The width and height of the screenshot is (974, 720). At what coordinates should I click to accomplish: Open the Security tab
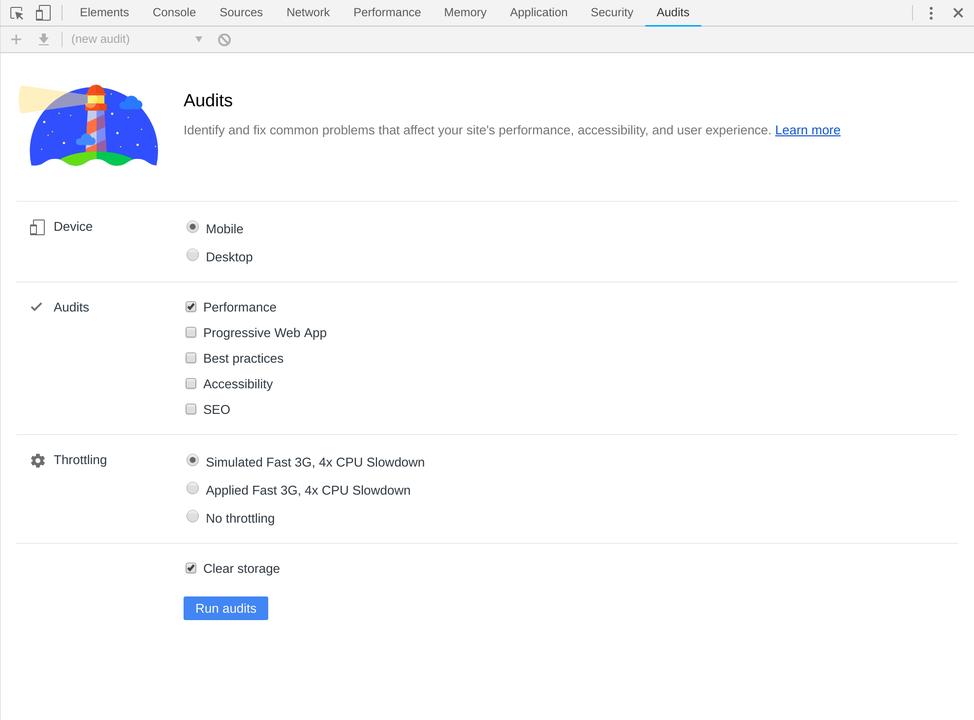[612, 12]
